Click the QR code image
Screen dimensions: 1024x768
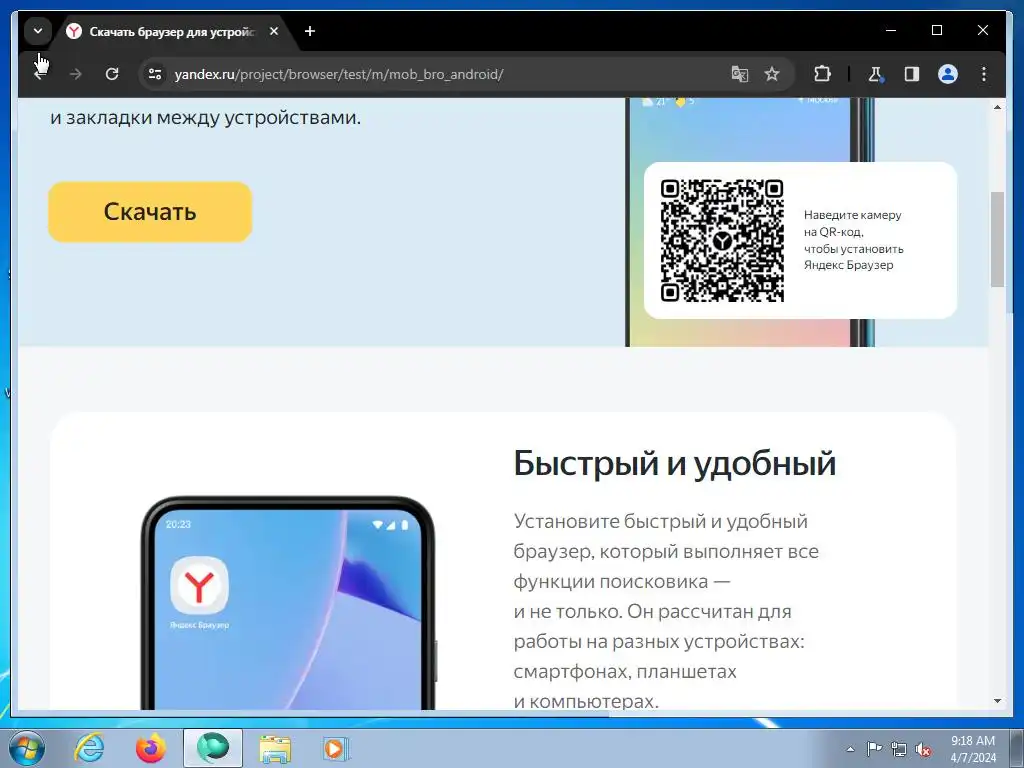pos(722,240)
